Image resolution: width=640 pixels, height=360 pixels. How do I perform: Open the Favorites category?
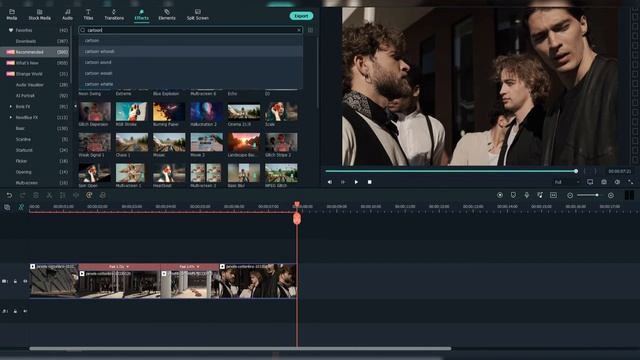click(35, 30)
